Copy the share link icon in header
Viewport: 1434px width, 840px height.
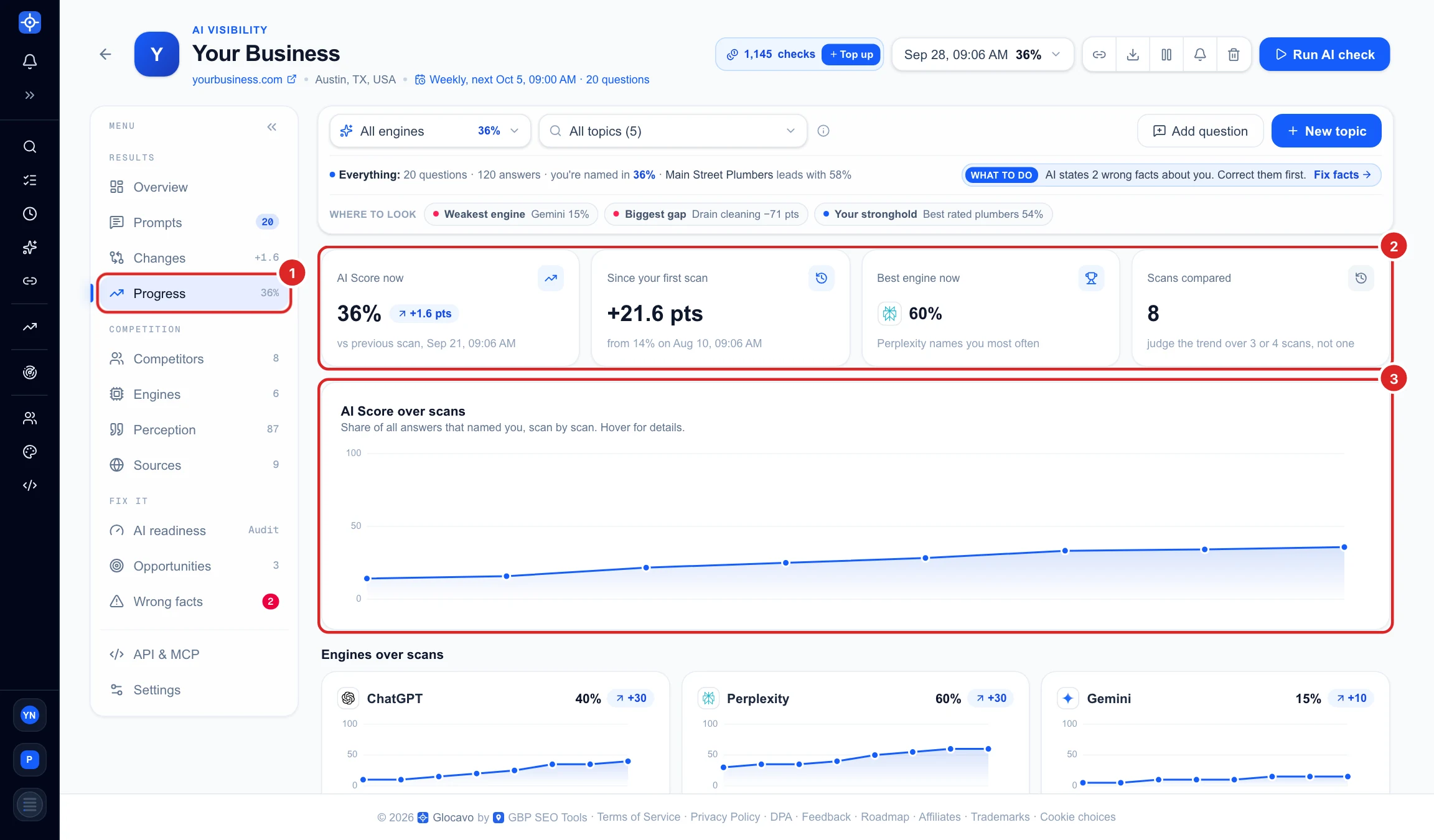pyautogui.click(x=1099, y=55)
